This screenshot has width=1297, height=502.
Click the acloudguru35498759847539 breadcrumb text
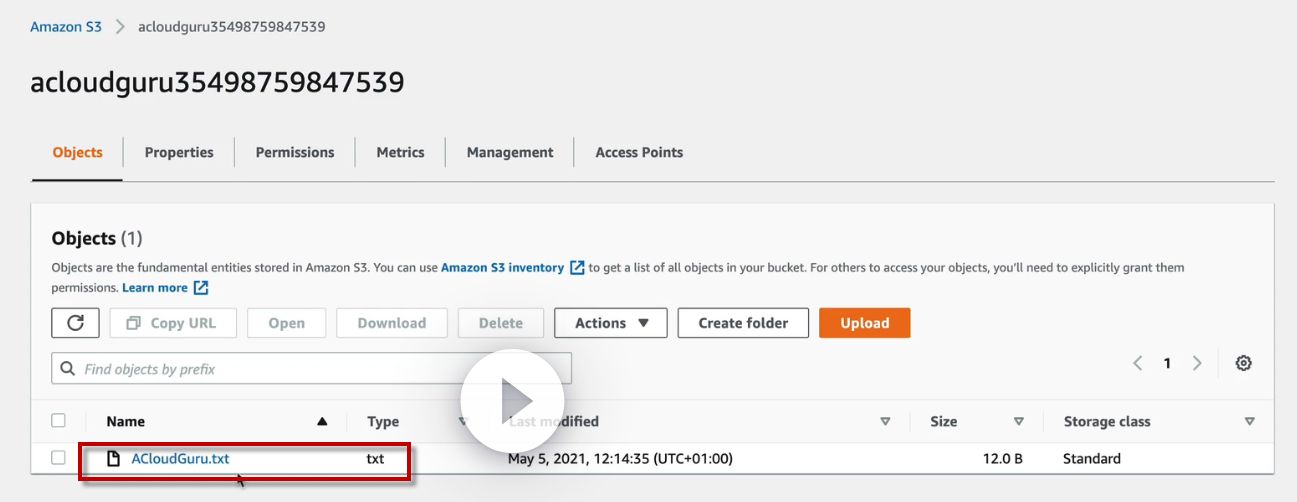tap(232, 27)
